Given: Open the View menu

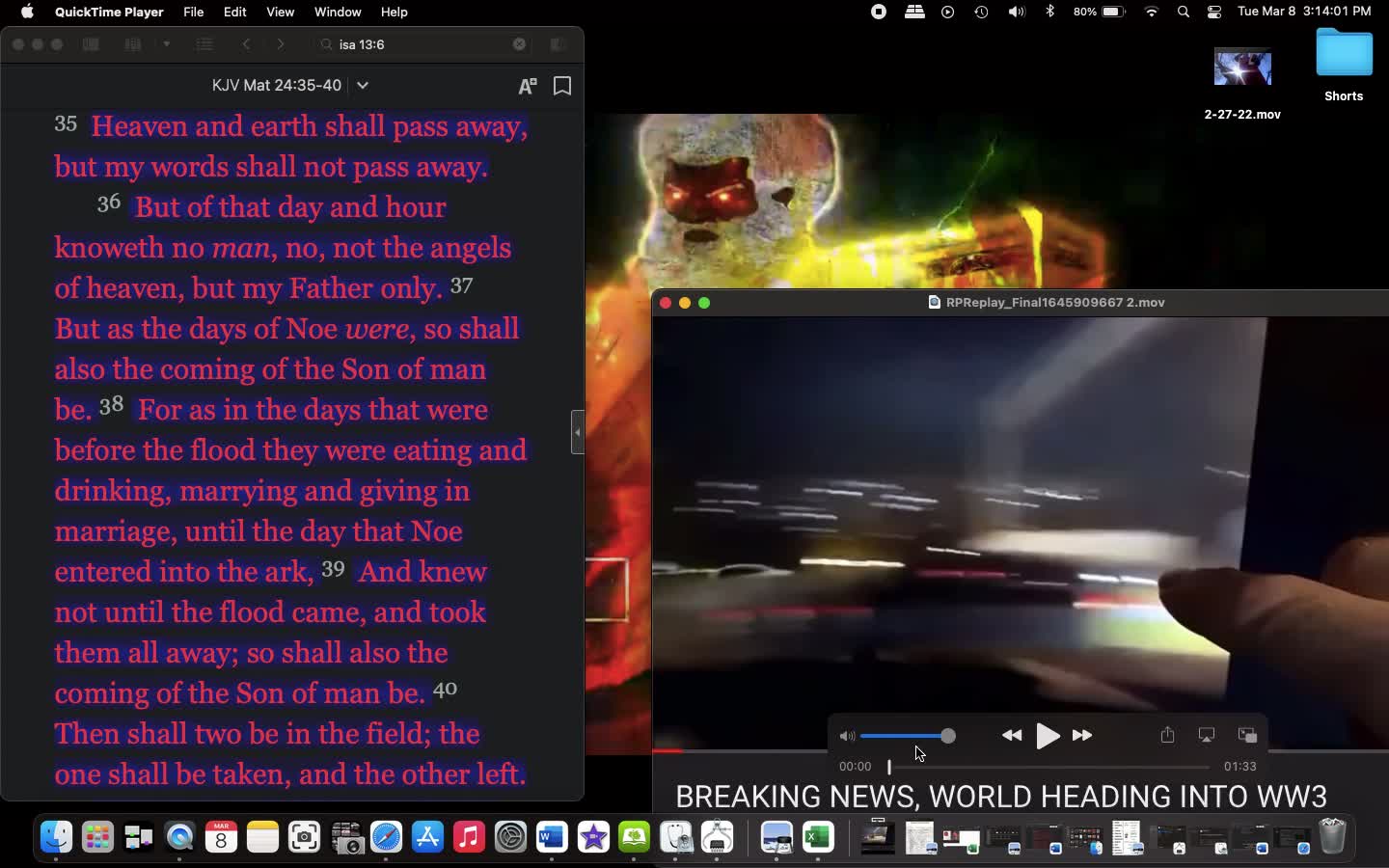Looking at the screenshot, I should click(x=280, y=12).
